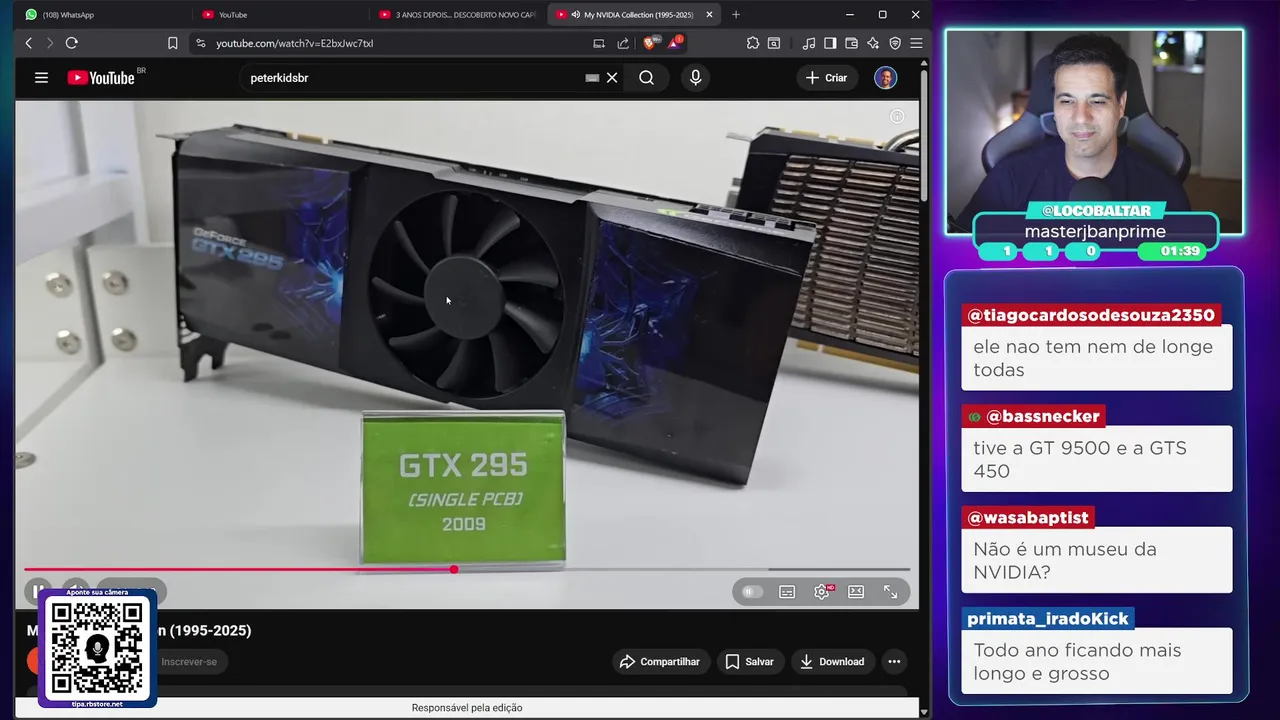Start voice search with the microphone
The width and height of the screenshot is (1280, 720).
(x=695, y=77)
